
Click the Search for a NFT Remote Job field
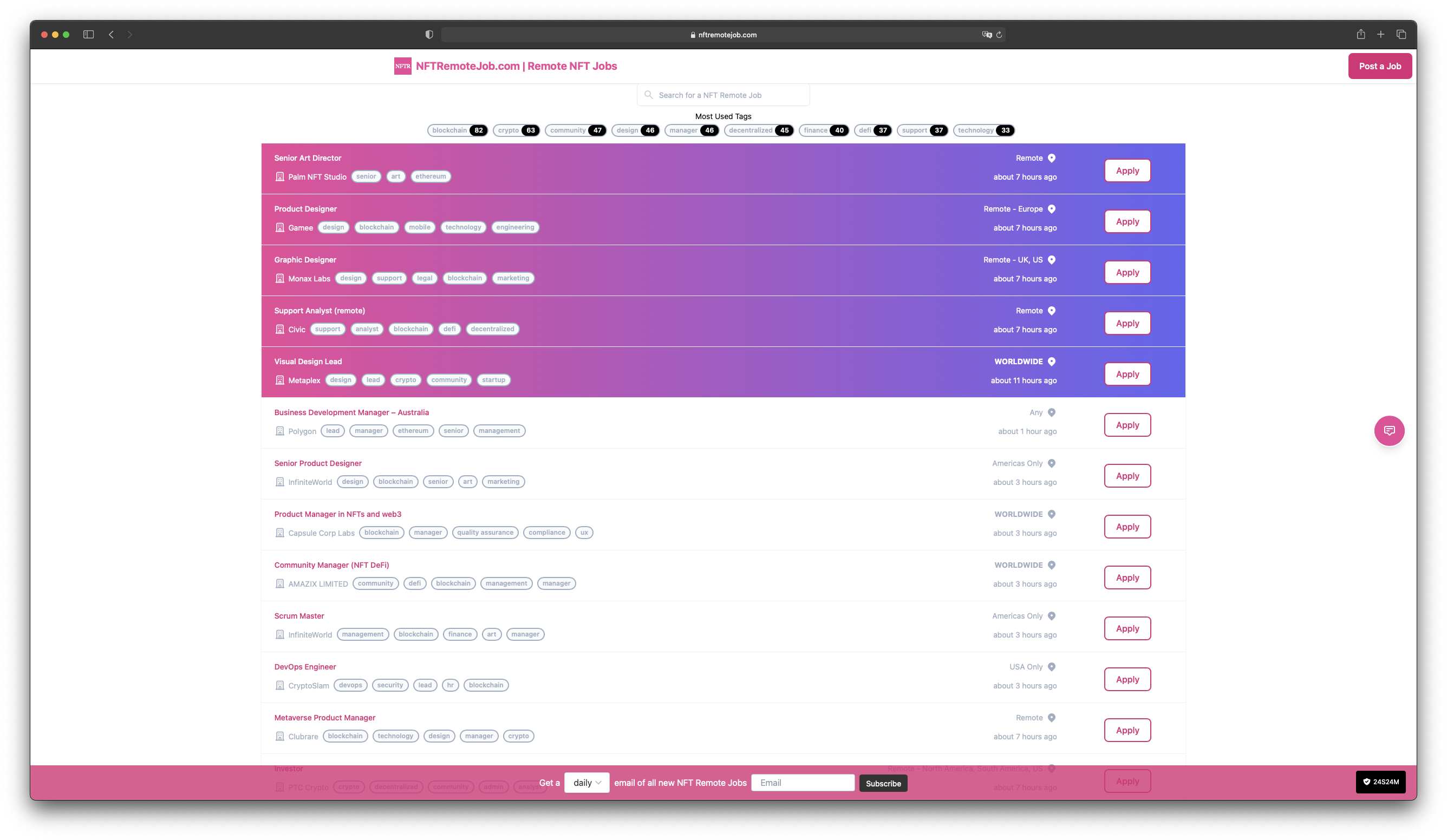[723, 95]
